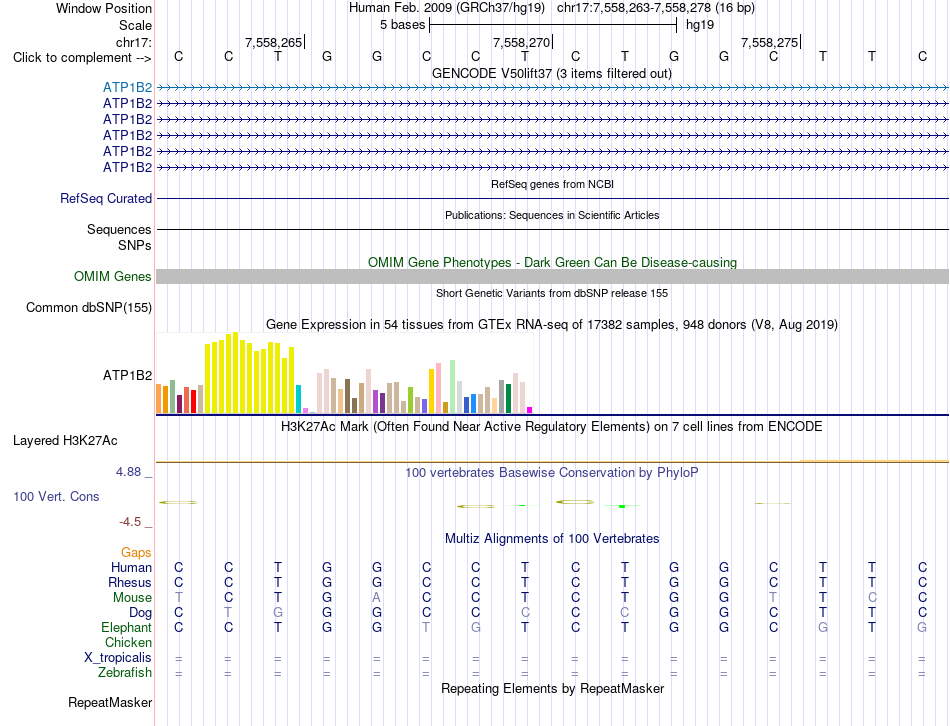This screenshot has height=726, width=950.
Task: Open the H3K27Ac Mark ENCODE title
Action: 552,427
